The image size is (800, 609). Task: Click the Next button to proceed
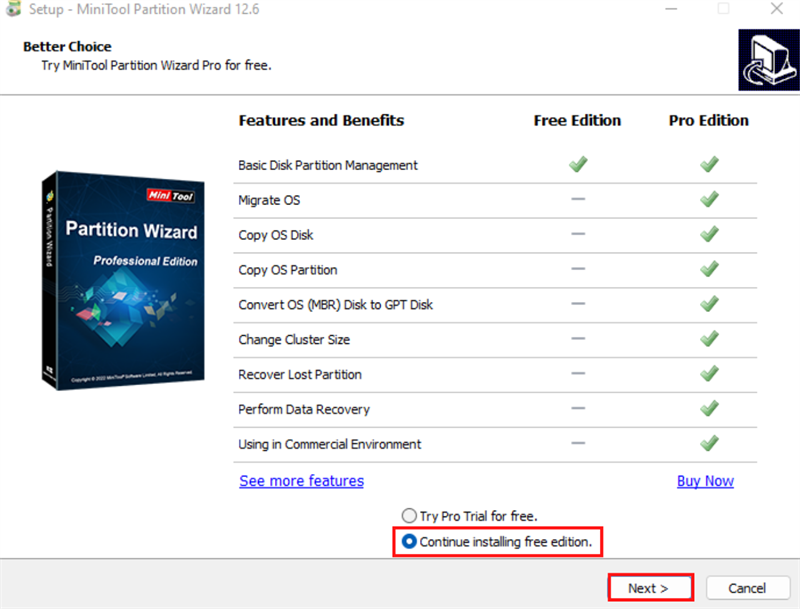click(650, 587)
